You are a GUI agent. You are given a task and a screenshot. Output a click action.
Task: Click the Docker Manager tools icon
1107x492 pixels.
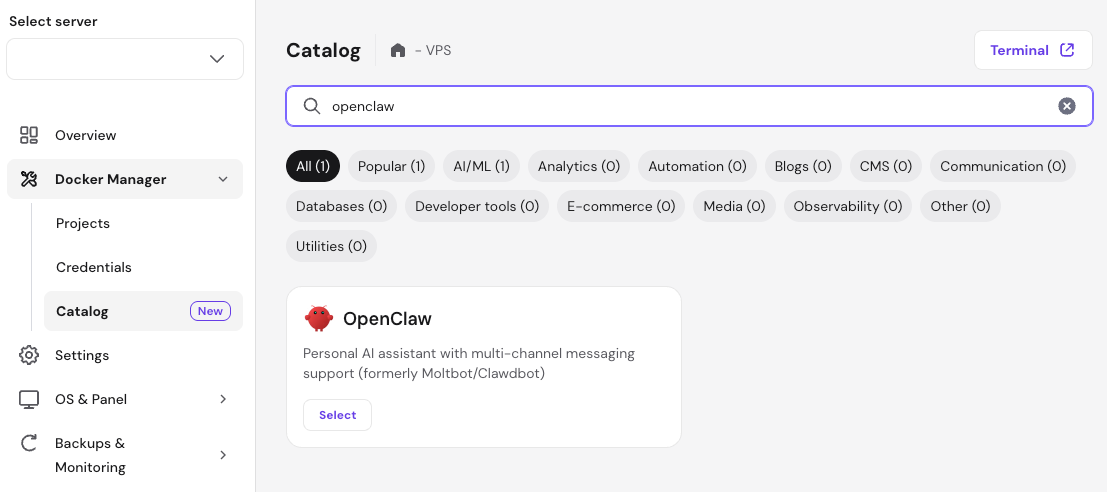(29, 179)
